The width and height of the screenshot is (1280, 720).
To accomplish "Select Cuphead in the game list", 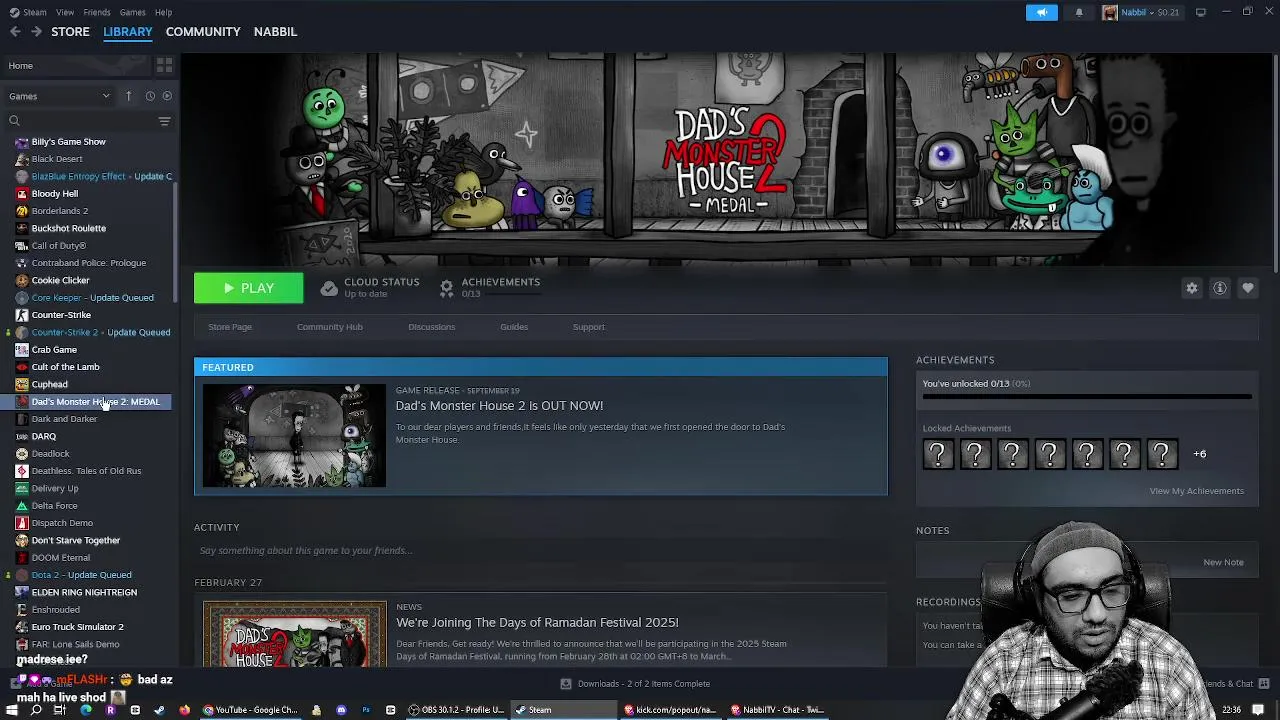I will coord(49,384).
